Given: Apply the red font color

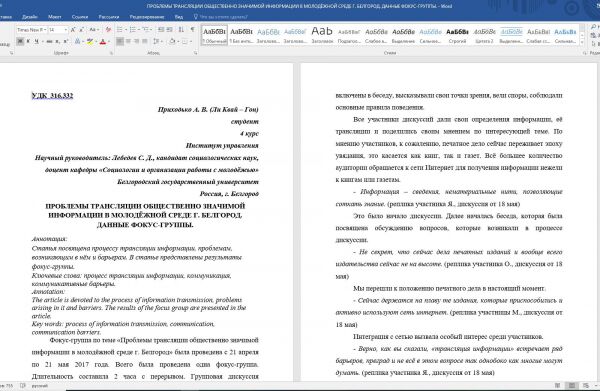Looking at the screenshot, I should pyautogui.click(x=103, y=41).
